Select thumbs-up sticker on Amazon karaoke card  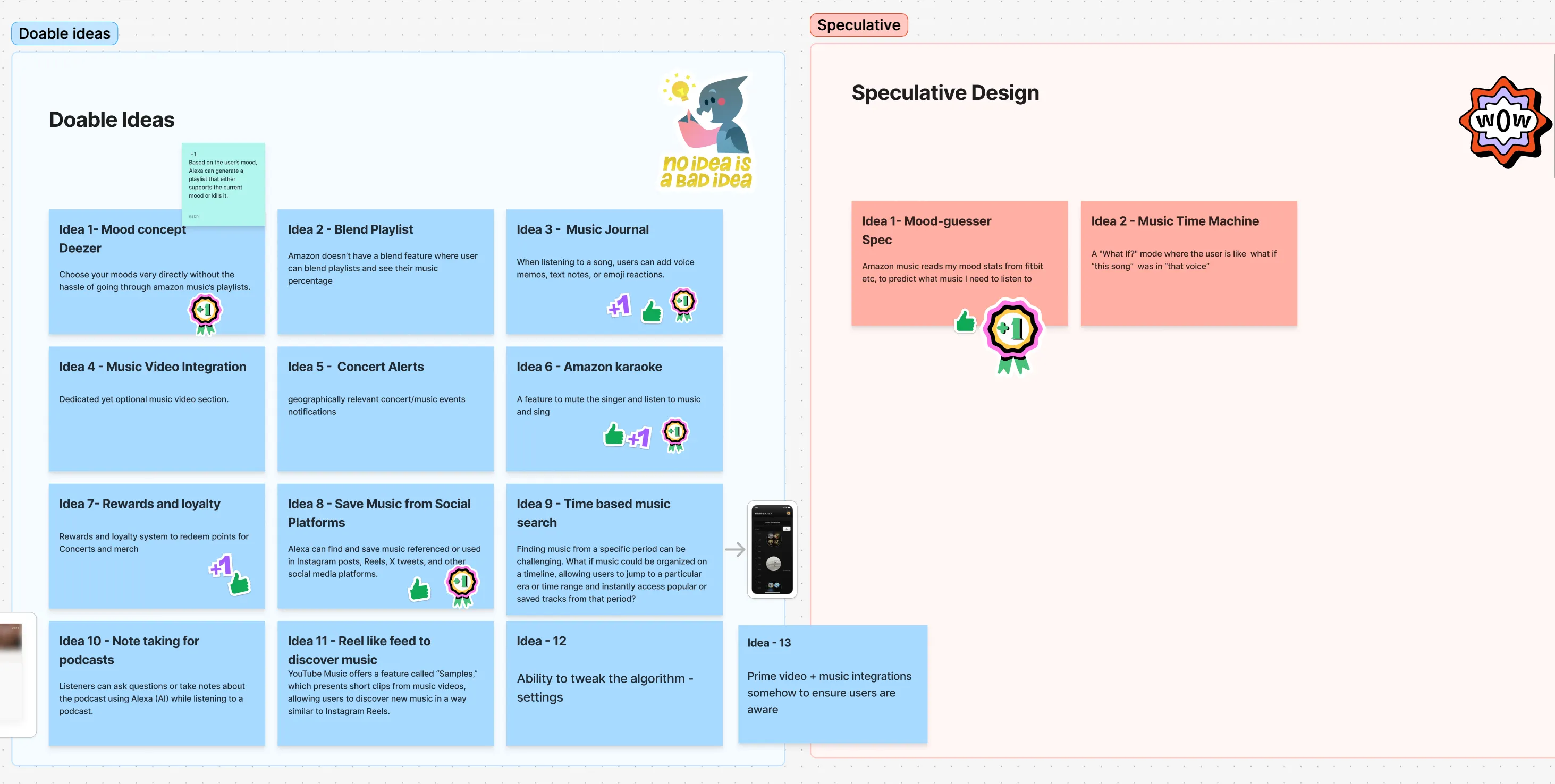[x=613, y=434]
